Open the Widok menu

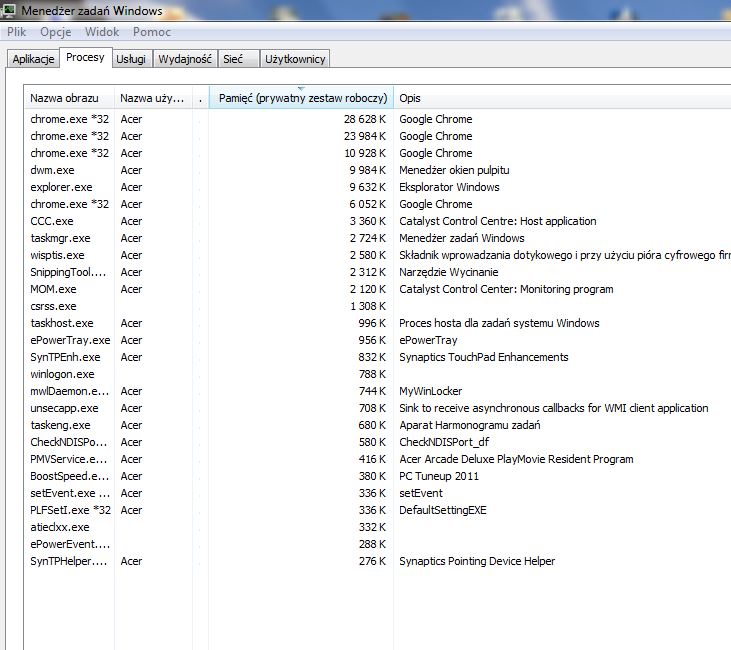click(102, 32)
